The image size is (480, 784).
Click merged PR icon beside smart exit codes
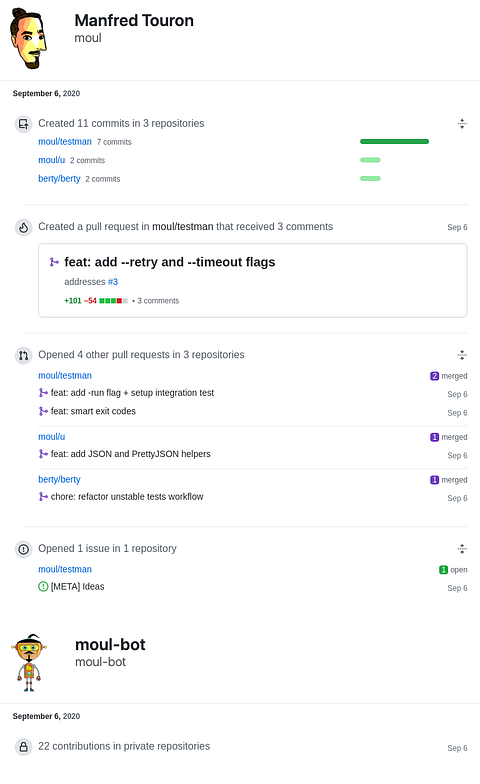tap(44, 411)
